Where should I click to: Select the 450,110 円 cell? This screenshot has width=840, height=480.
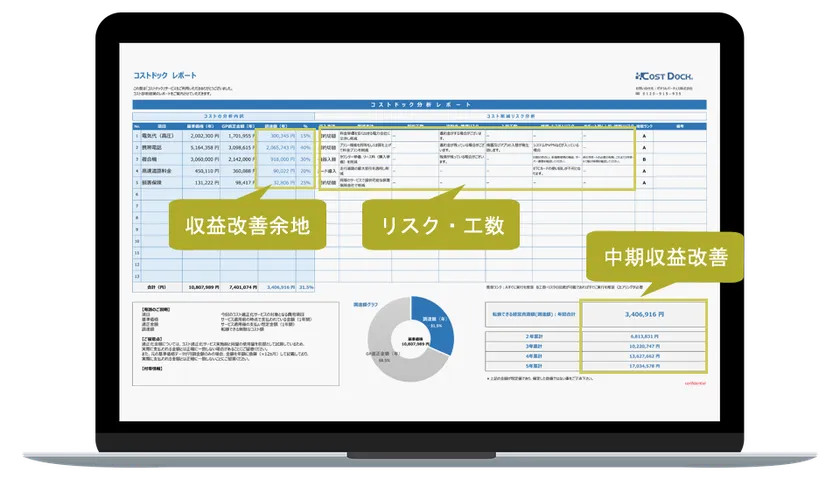pyautogui.click(x=201, y=171)
